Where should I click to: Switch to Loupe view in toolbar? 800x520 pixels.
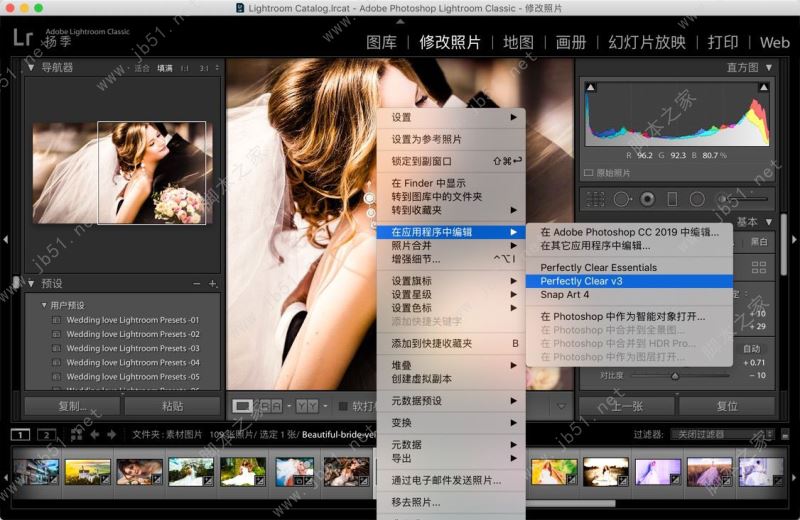tap(242, 406)
